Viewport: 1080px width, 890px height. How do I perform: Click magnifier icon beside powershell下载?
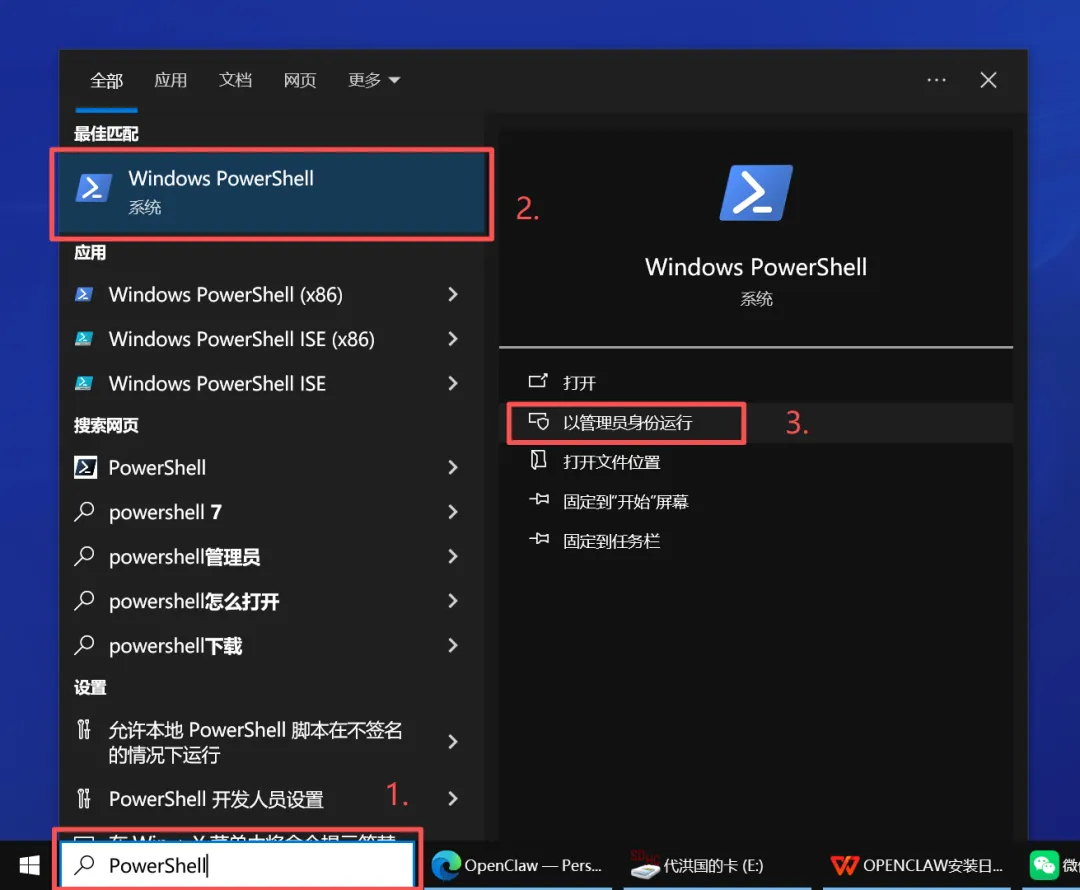point(84,645)
